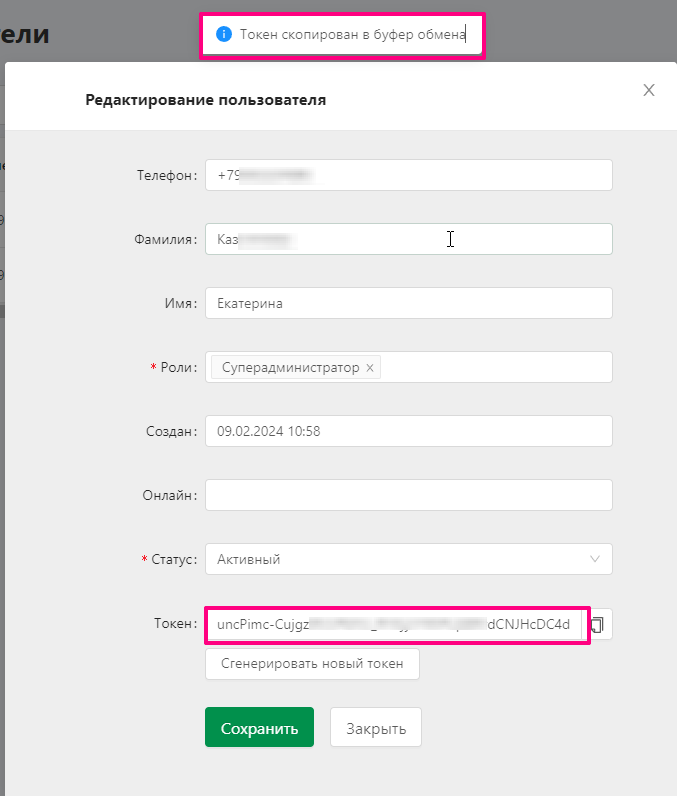Focus the Телефон input field
The image size is (677, 796).
(x=409, y=175)
